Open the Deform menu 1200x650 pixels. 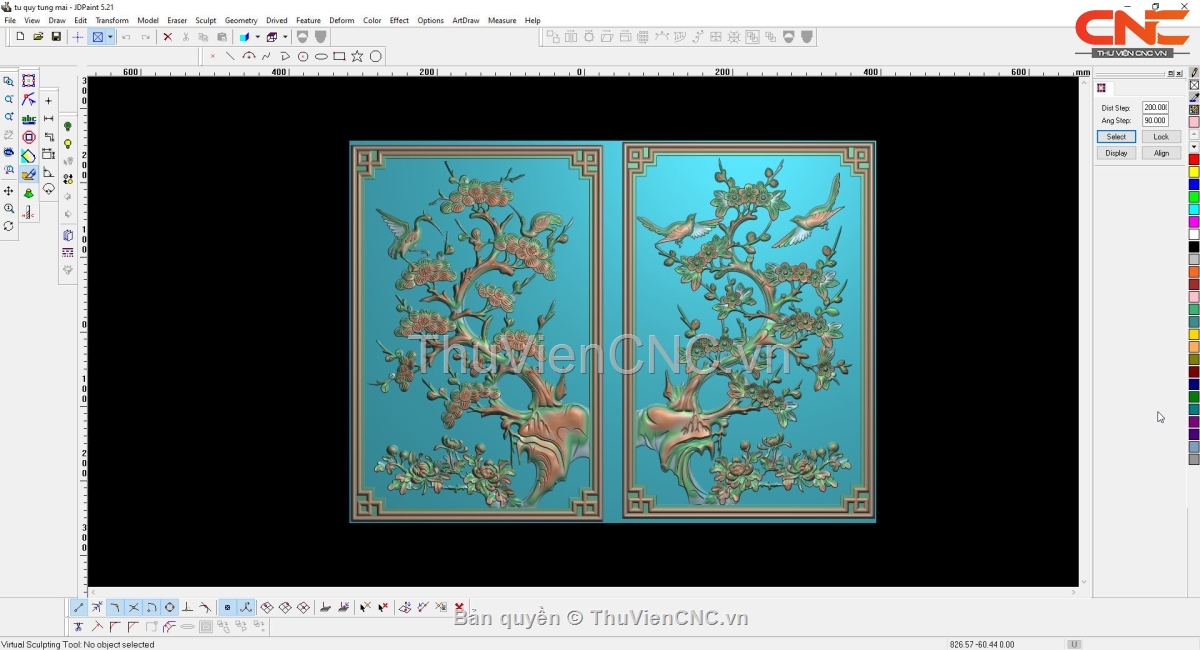pyautogui.click(x=342, y=20)
